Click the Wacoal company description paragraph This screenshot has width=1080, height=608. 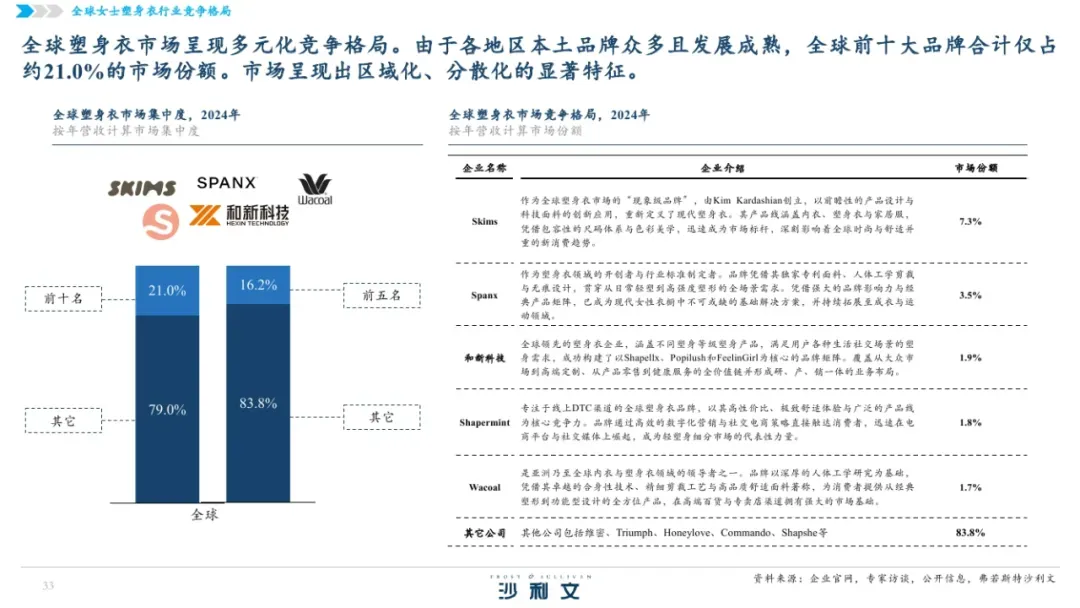(x=717, y=487)
